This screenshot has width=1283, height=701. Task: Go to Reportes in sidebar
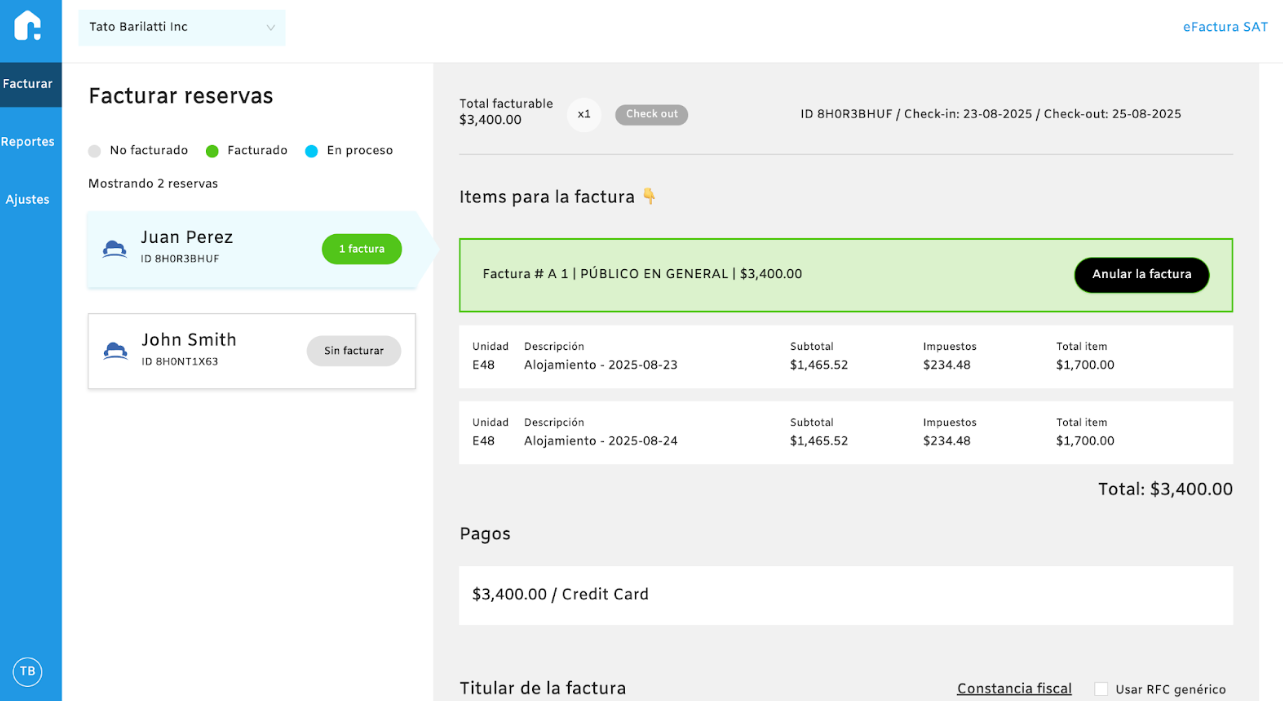[28, 142]
